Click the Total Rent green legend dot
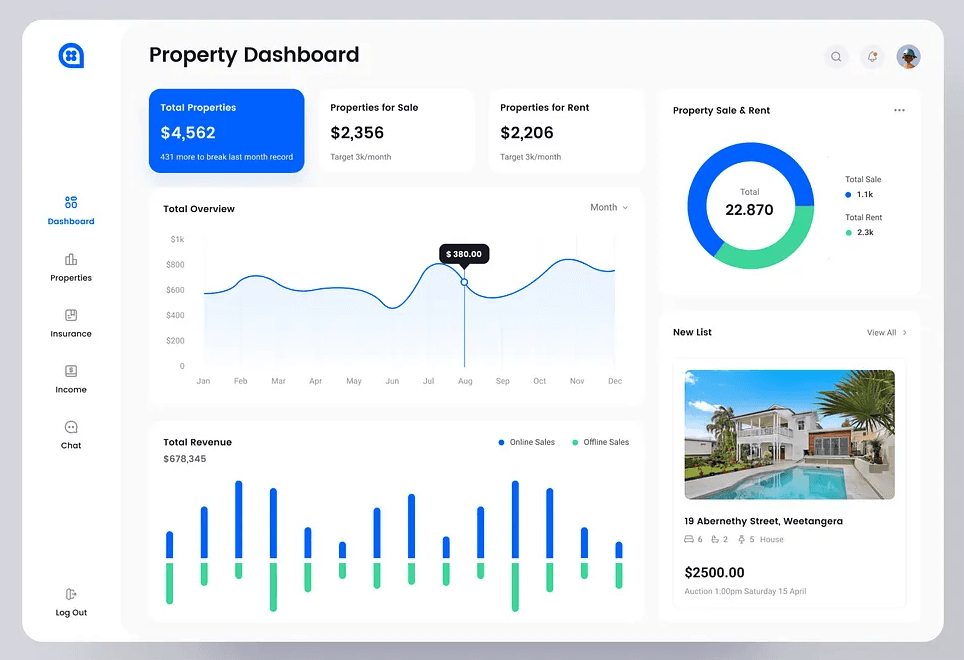This screenshot has height=660, width=964. [848, 232]
